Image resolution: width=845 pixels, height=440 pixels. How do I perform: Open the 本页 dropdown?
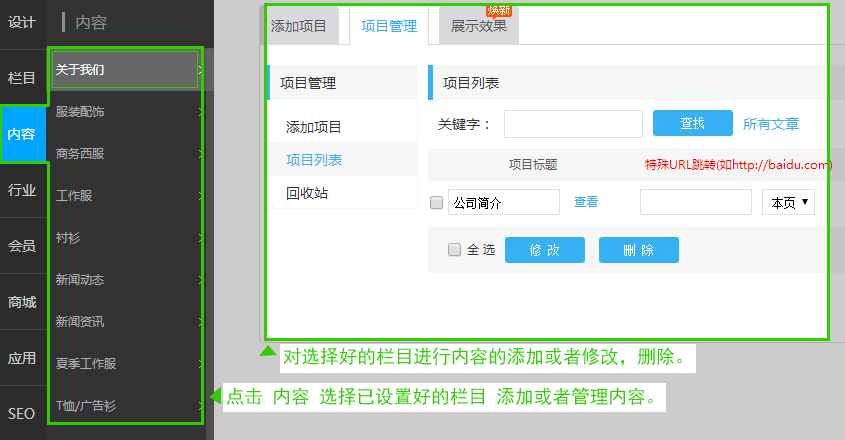tap(789, 202)
